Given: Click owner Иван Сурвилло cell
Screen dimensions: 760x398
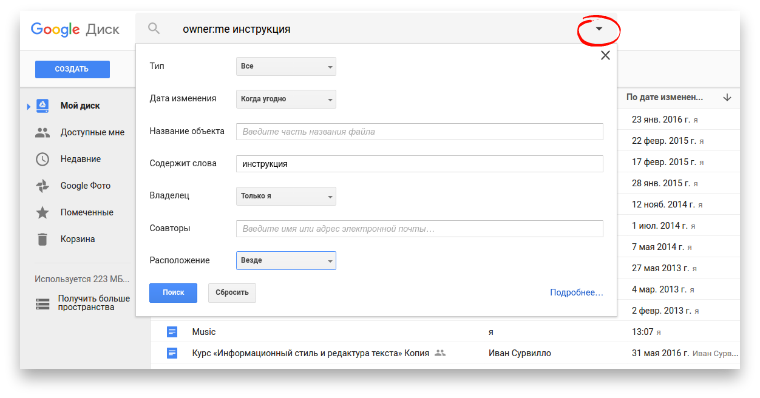Looking at the screenshot, I should click(520, 353).
